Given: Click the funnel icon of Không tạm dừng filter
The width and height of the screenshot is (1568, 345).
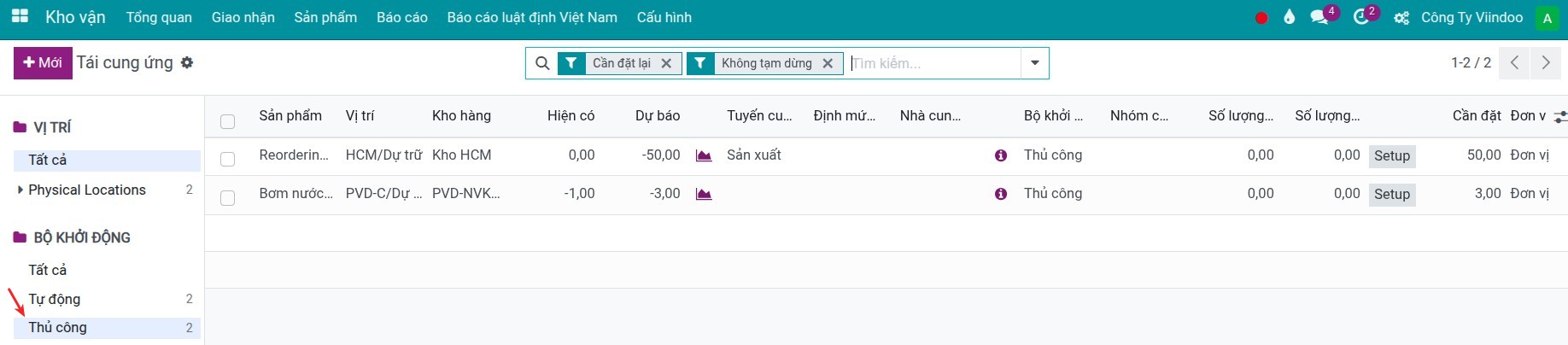Looking at the screenshot, I should pos(700,63).
